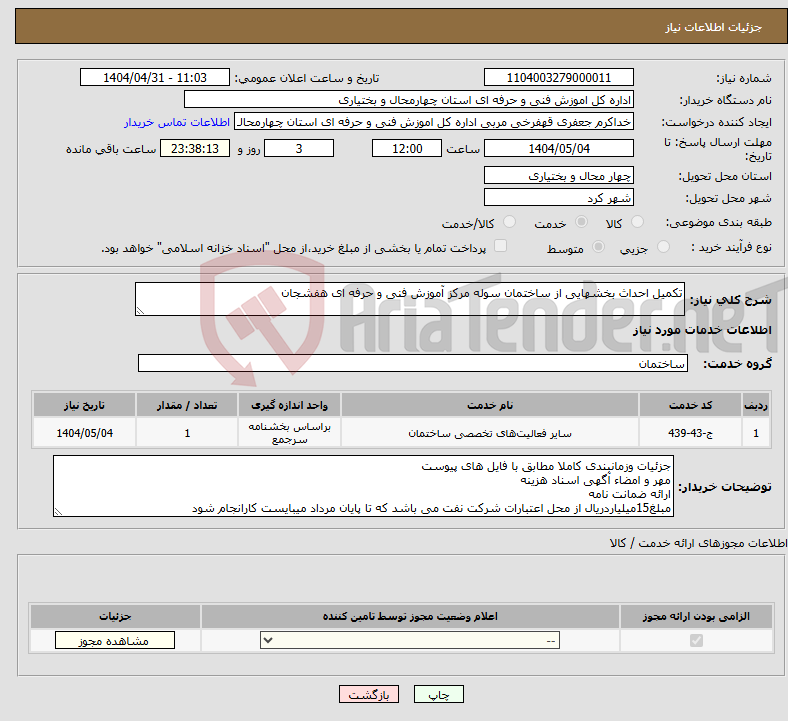Click the buyer notes textarea
788x721 pixels.
(363, 486)
